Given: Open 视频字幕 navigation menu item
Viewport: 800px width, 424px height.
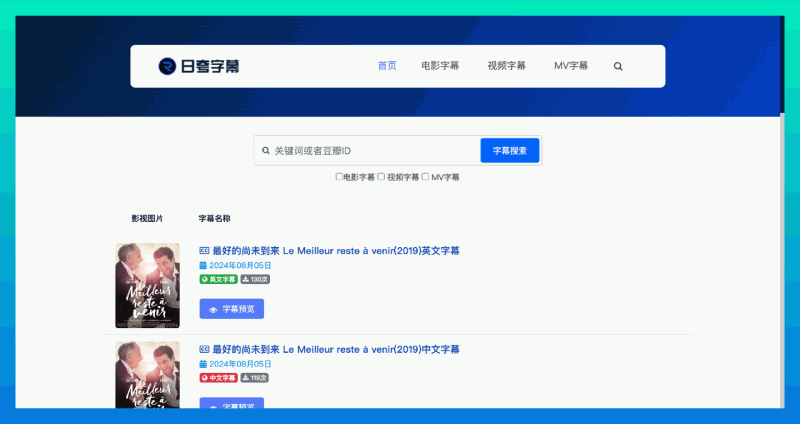Looking at the screenshot, I should click(506, 66).
